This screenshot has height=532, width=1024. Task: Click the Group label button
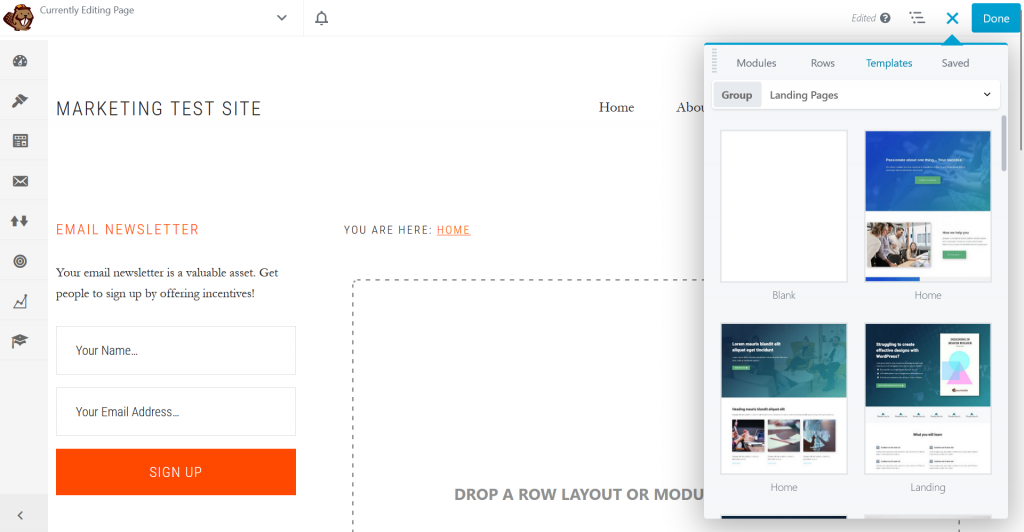[737, 95]
